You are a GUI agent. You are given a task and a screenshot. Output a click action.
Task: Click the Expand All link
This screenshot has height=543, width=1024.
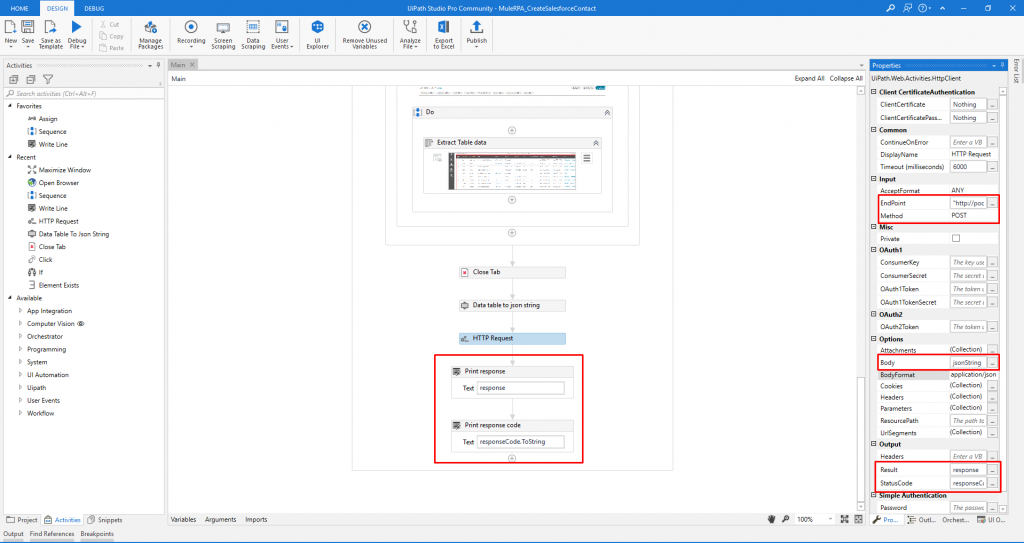[x=809, y=78]
